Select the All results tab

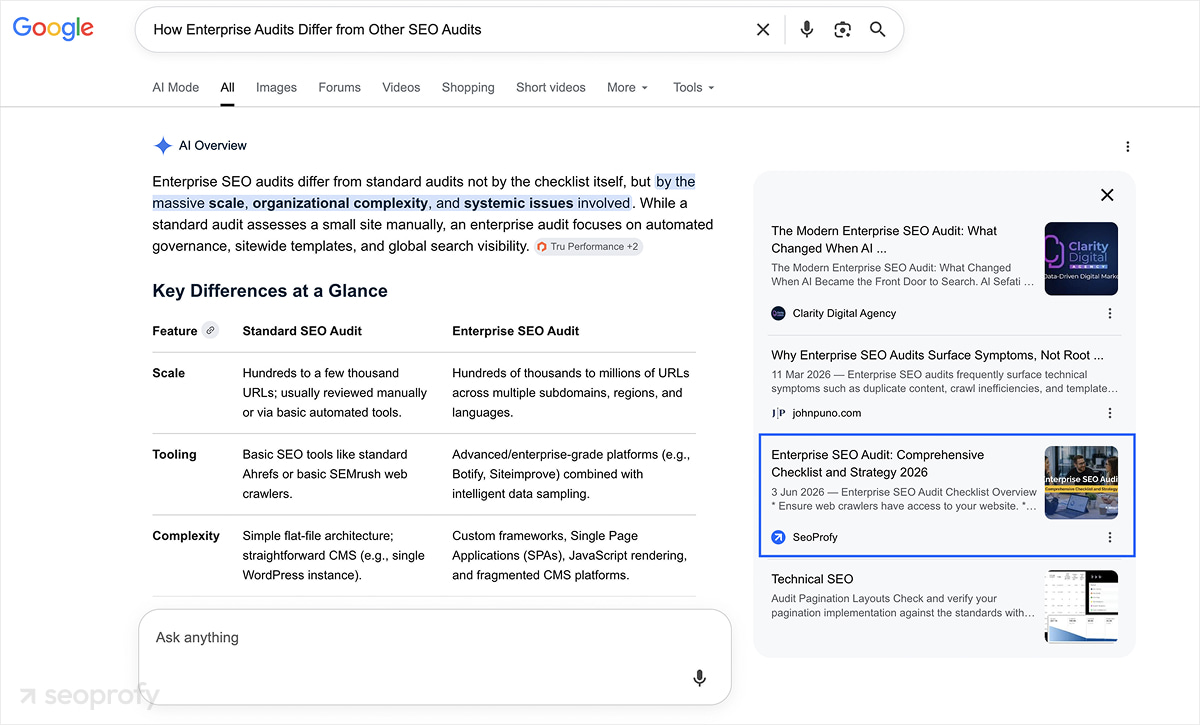click(228, 87)
